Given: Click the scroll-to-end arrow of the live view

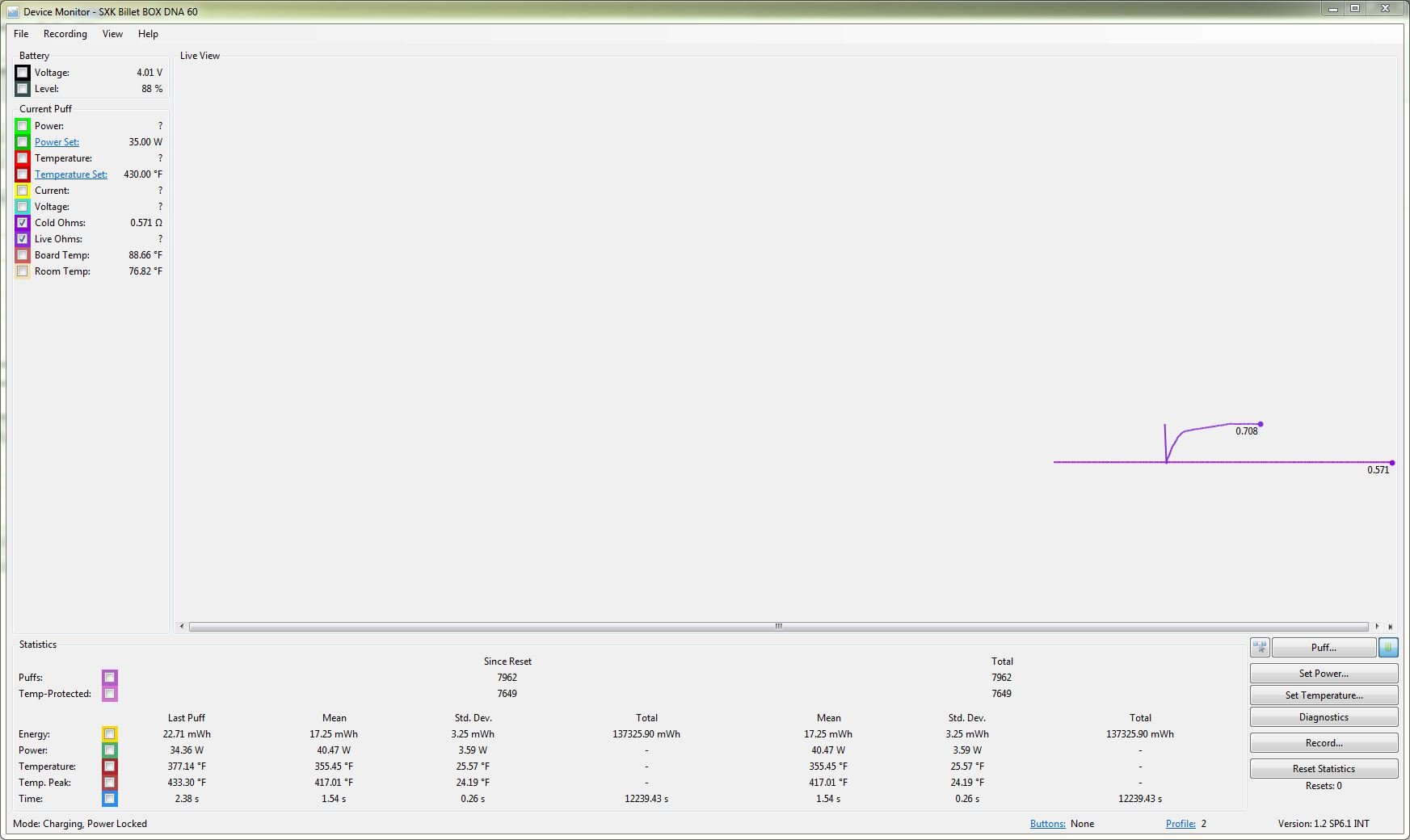Looking at the screenshot, I should (x=1391, y=627).
